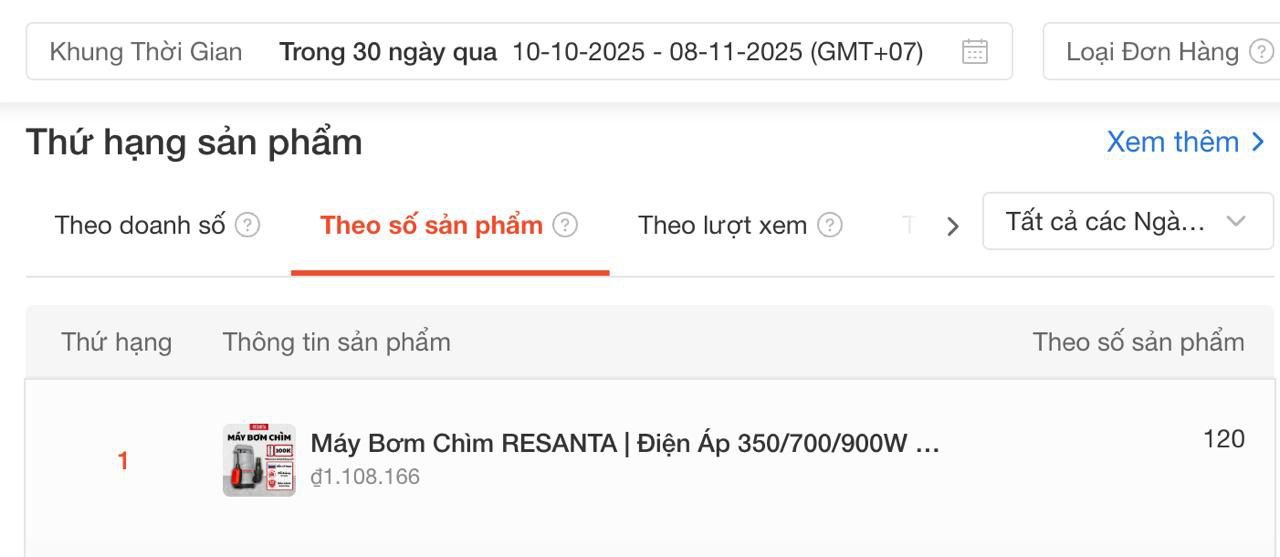Image resolution: width=1280 pixels, height=557 pixels.
Task: Click help icon next to Theo số sản phẩm
Action: 565,225
